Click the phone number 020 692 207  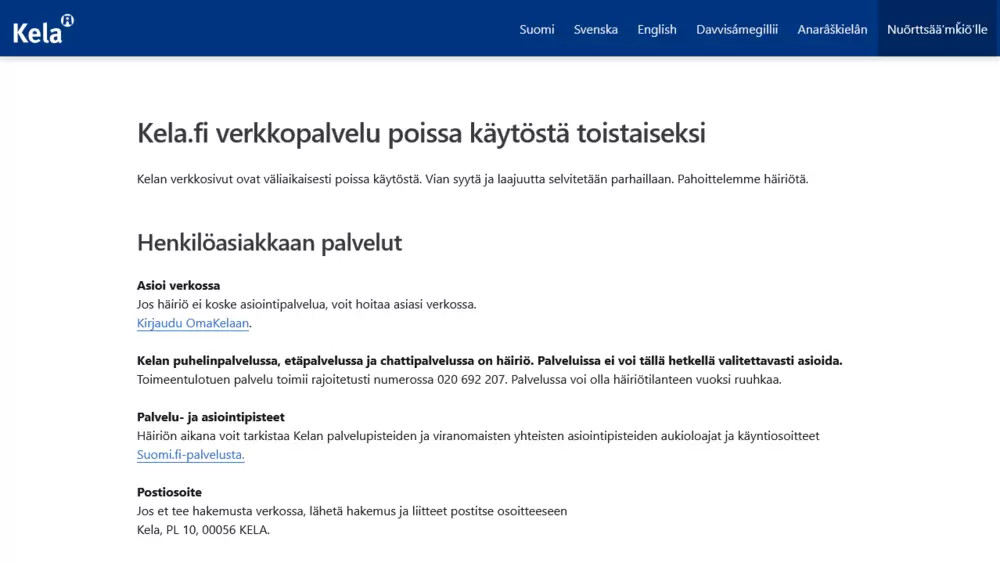click(x=472, y=379)
